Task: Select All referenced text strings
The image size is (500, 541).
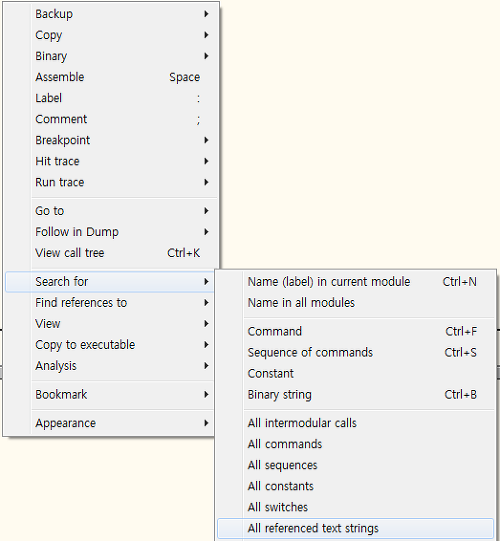Action: click(355, 528)
